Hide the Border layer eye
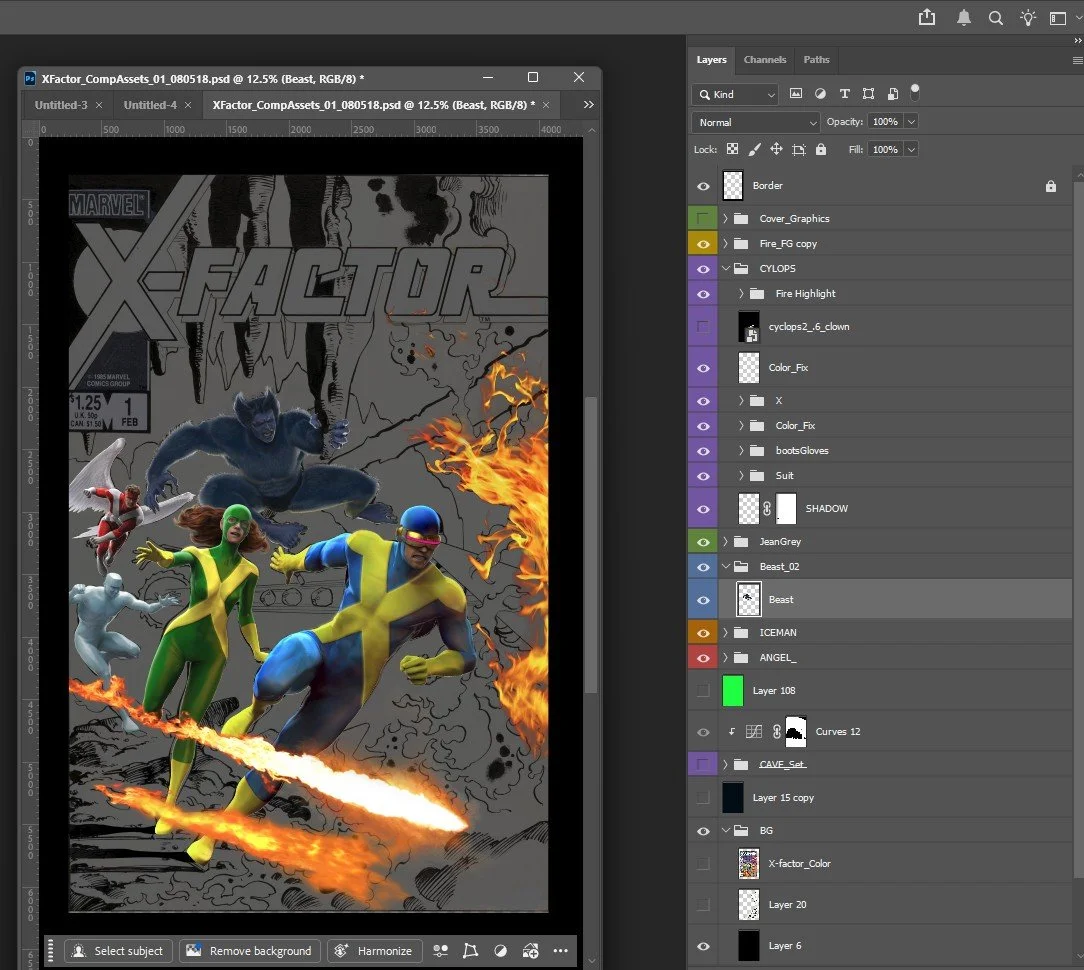The height and width of the screenshot is (970, 1084). [x=703, y=186]
